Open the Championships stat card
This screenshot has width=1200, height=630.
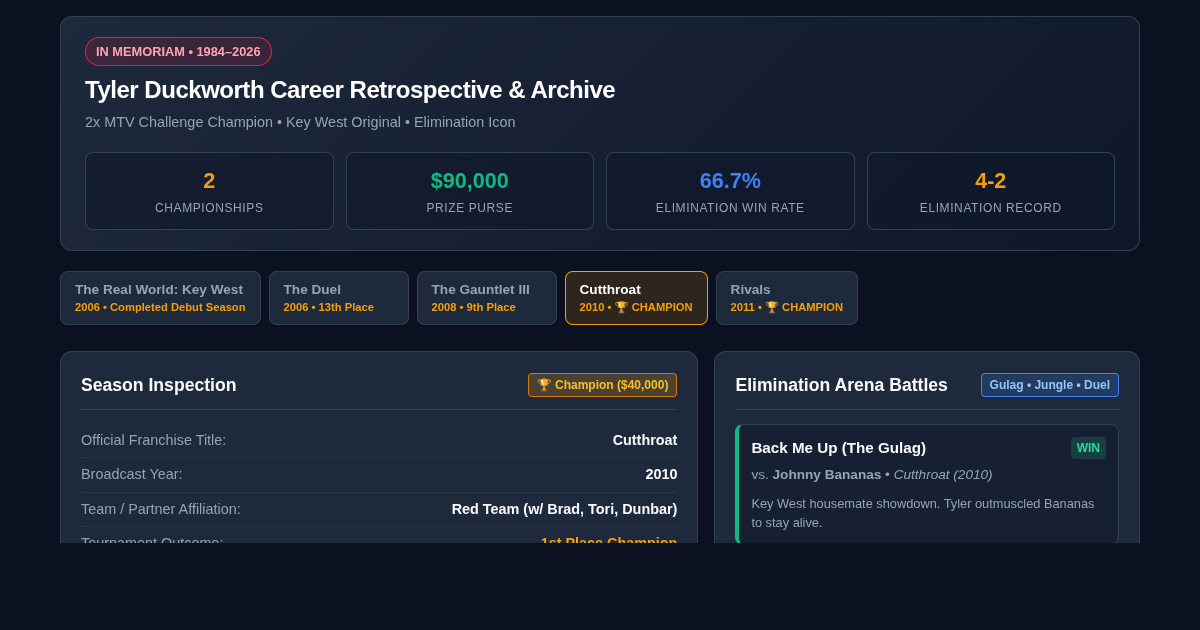tap(209, 191)
